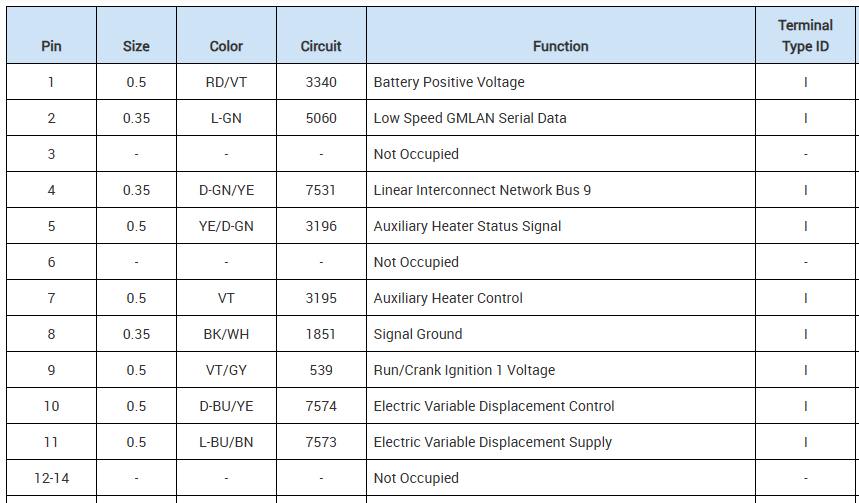Click the Signal Ground function text
The height and width of the screenshot is (503, 859).
tap(418, 334)
